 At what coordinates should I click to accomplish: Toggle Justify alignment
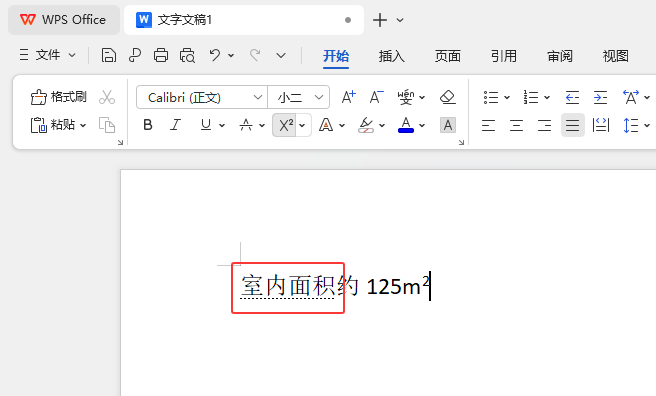(x=573, y=125)
